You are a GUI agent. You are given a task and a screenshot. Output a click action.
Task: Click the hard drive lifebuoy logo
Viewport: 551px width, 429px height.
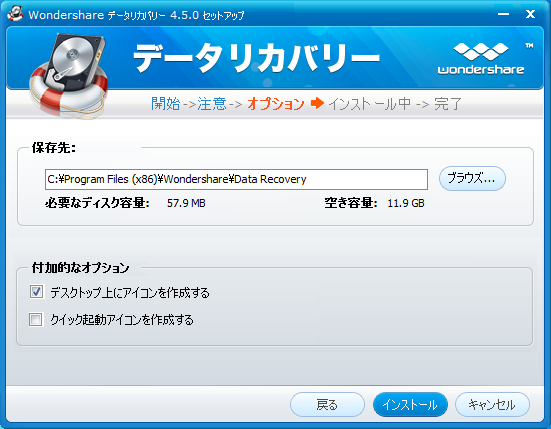[69, 76]
